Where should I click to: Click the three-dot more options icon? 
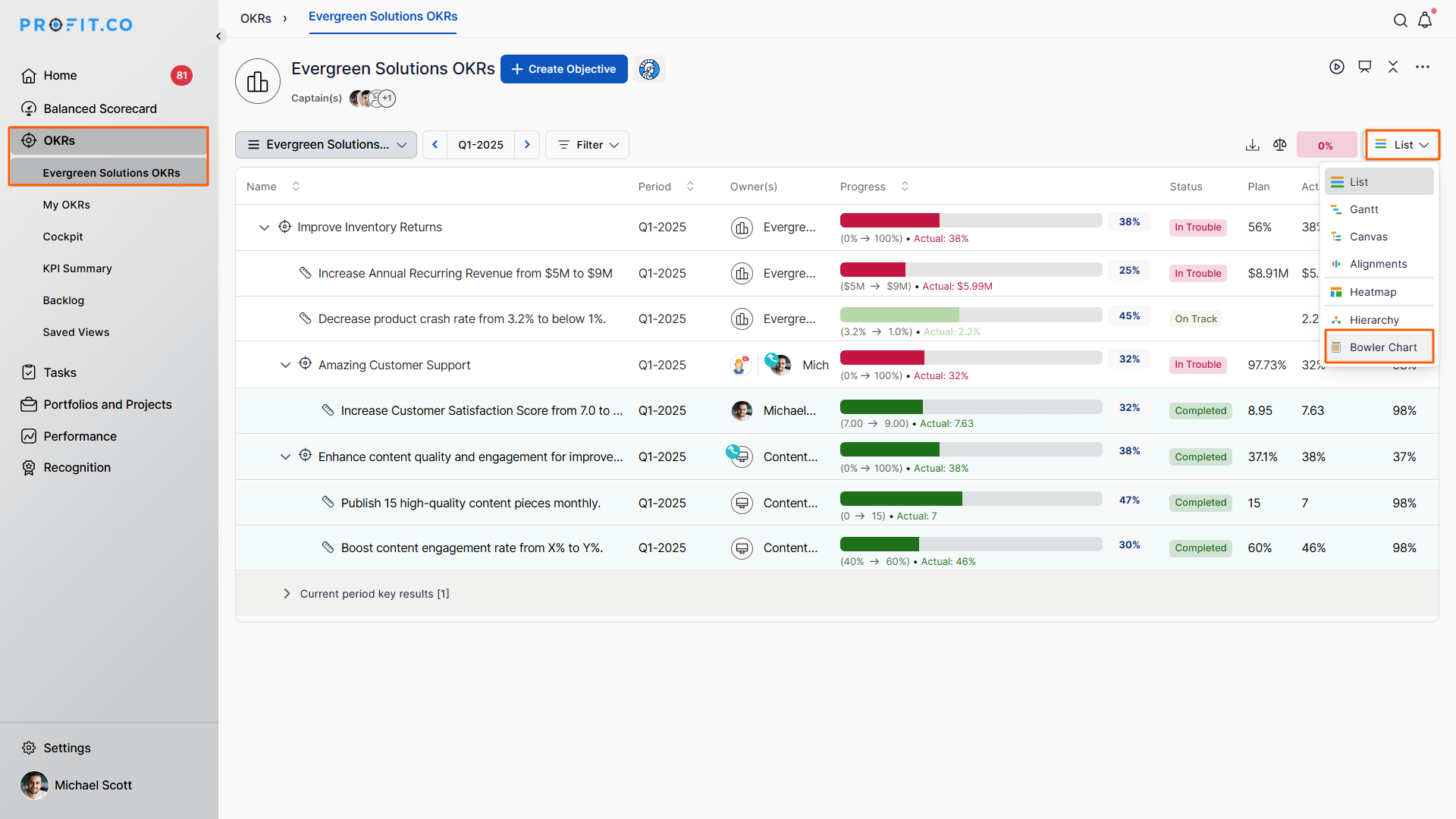click(x=1422, y=67)
